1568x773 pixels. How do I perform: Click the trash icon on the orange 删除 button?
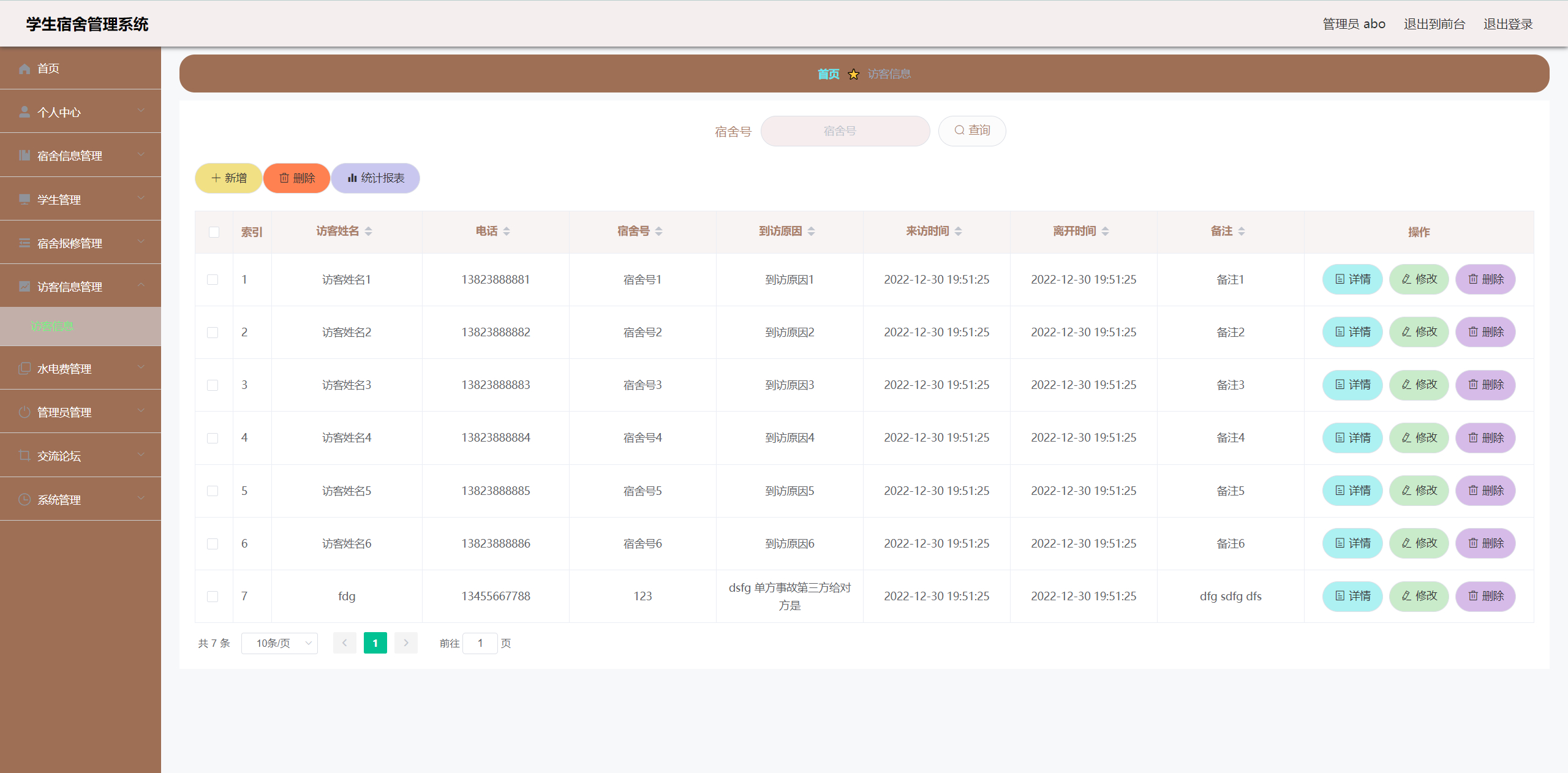point(284,178)
